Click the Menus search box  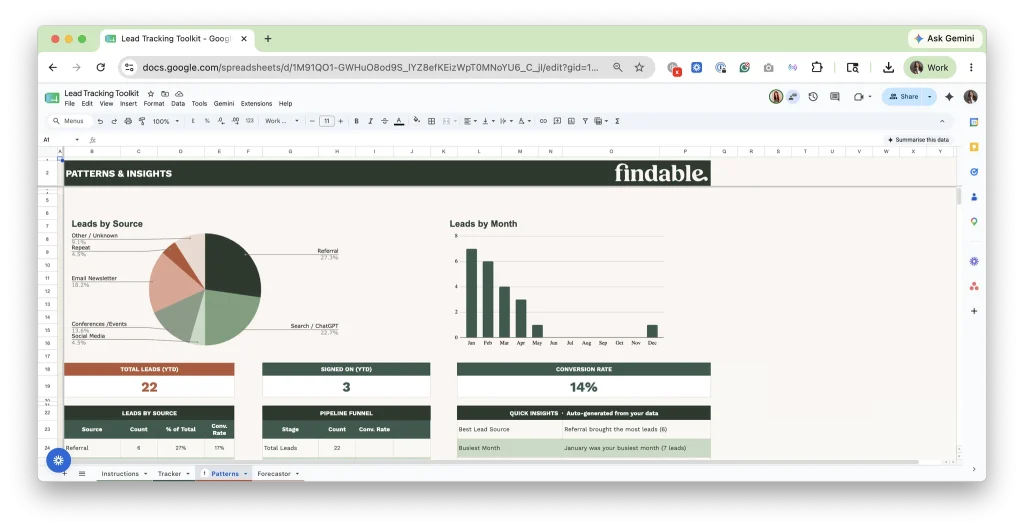click(68, 121)
